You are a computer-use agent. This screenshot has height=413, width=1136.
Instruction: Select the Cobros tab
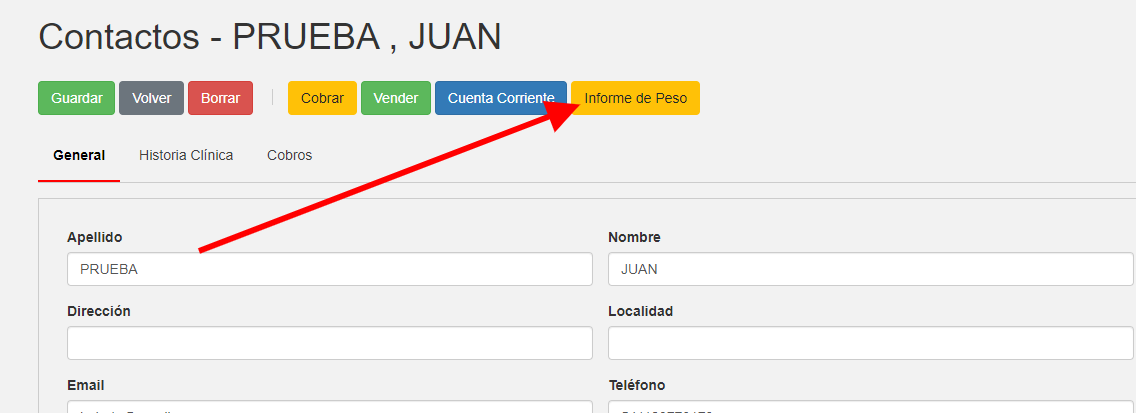289,155
